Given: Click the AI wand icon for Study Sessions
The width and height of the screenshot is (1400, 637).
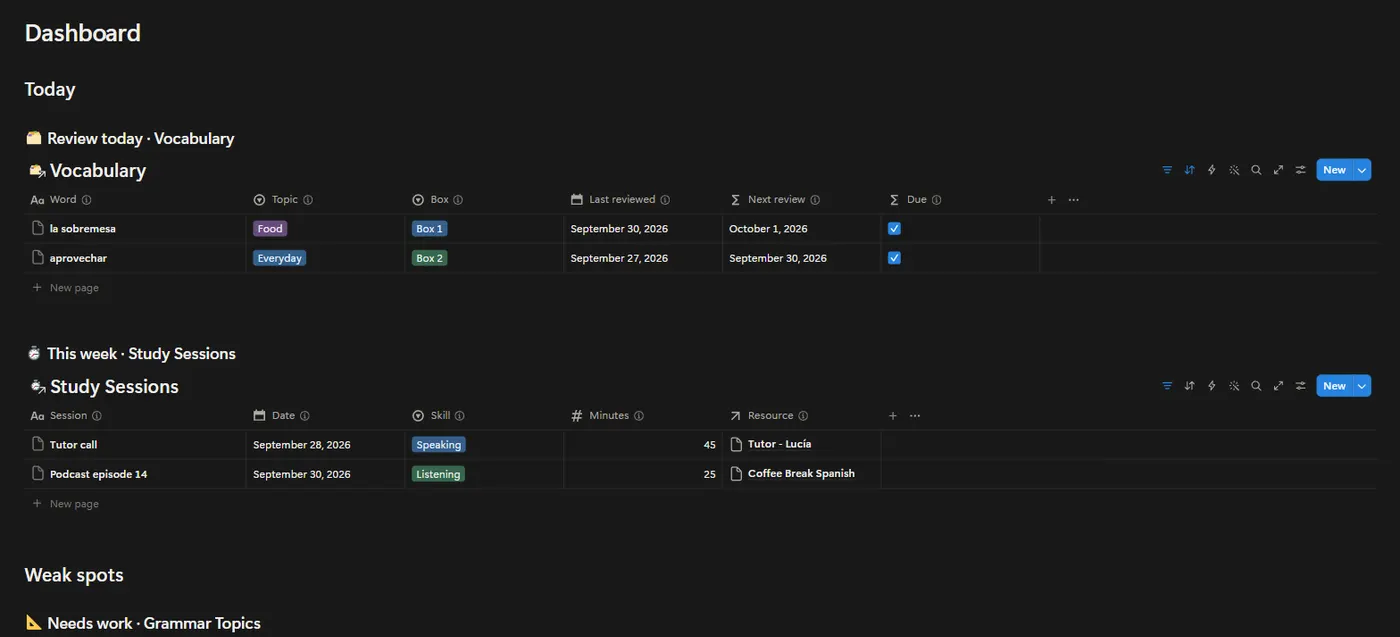Looking at the screenshot, I should 1234,386.
